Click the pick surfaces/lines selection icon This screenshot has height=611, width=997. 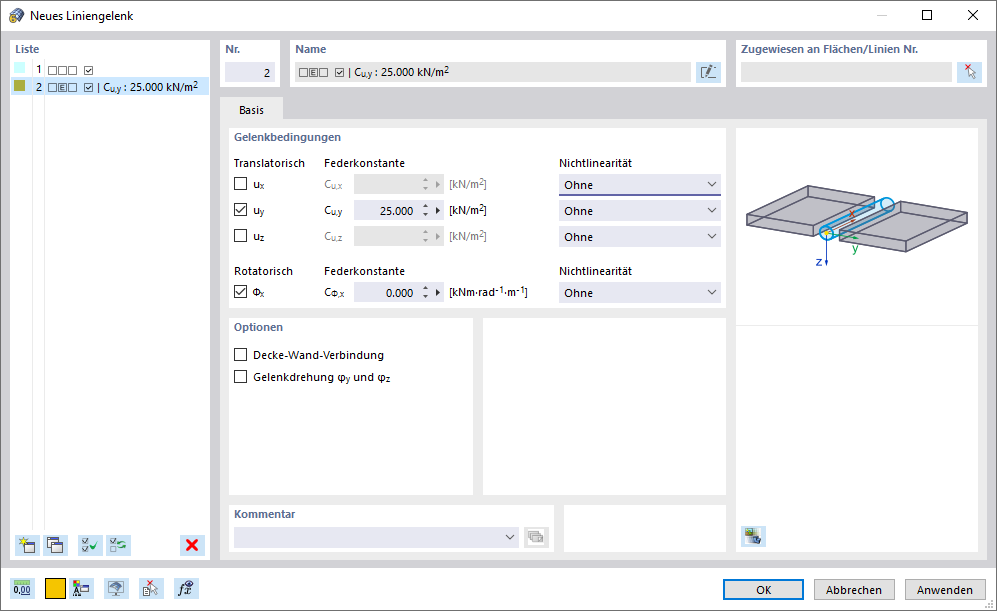point(968,72)
